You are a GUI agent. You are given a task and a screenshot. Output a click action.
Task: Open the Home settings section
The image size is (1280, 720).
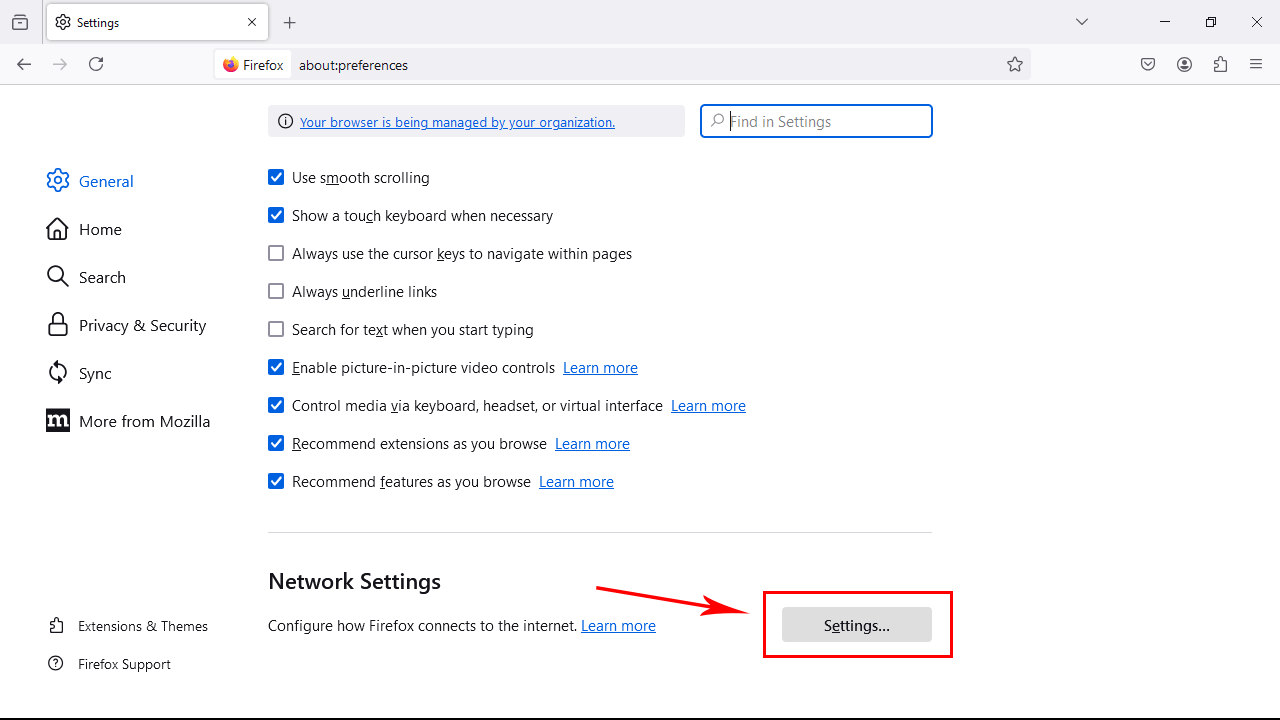click(58, 228)
